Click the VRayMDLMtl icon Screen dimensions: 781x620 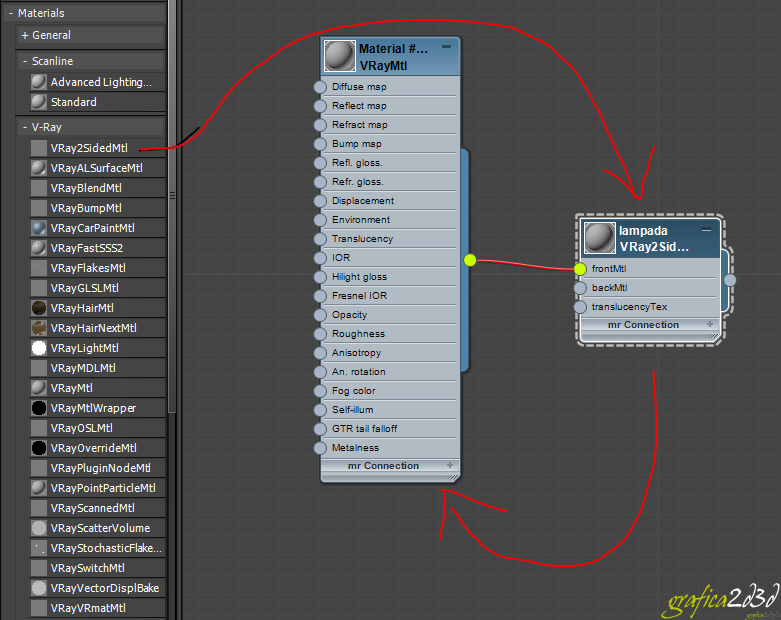tap(39, 368)
